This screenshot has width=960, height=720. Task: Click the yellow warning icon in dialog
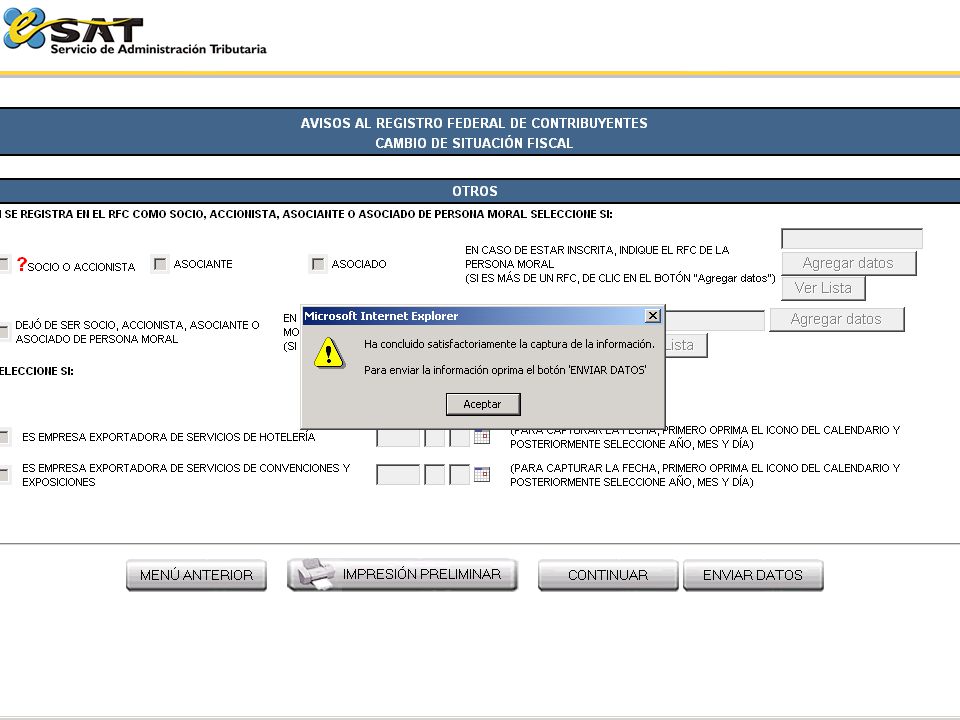pyautogui.click(x=329, y=353)
